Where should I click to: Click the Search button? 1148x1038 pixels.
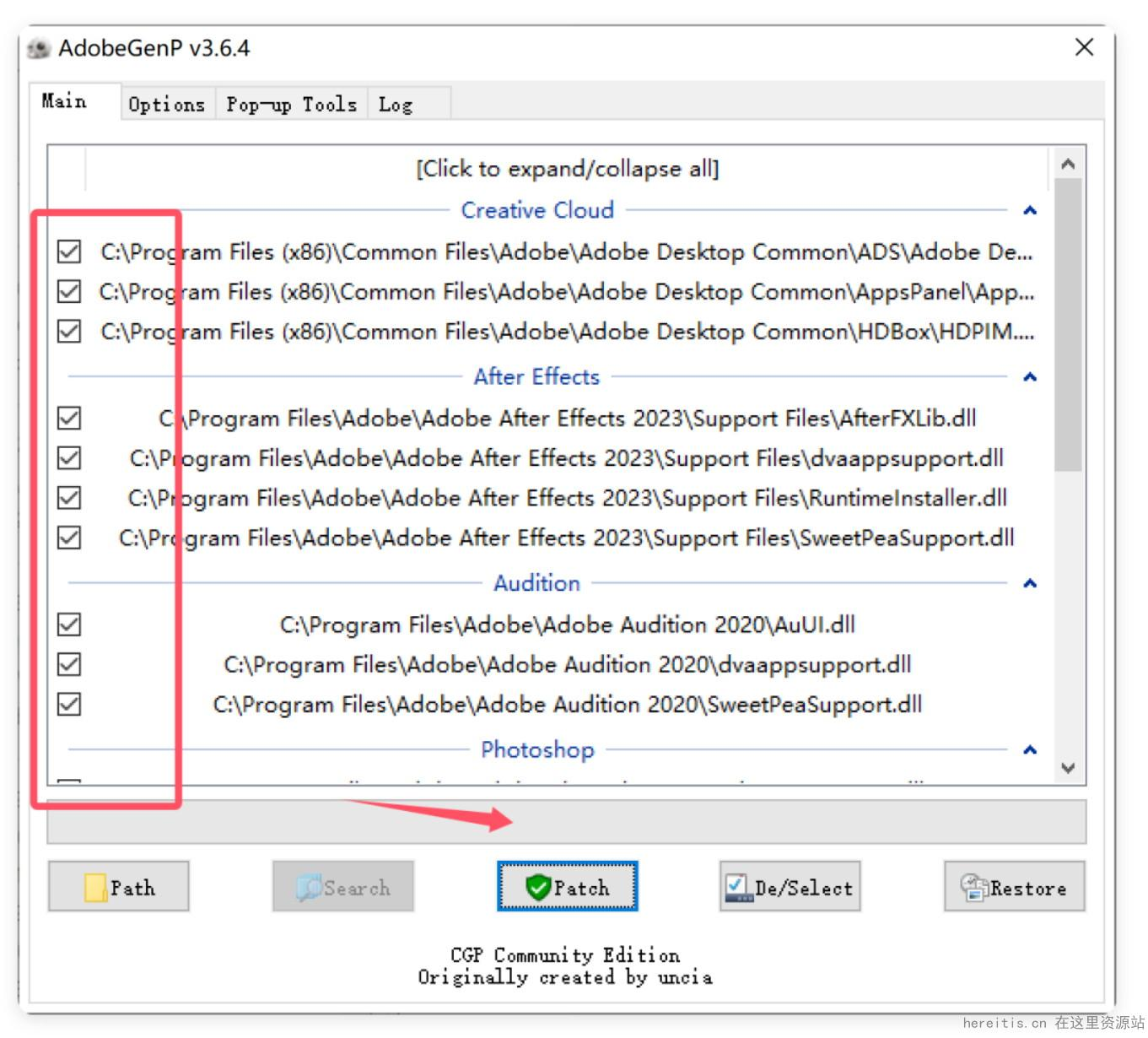click(342, 886)
